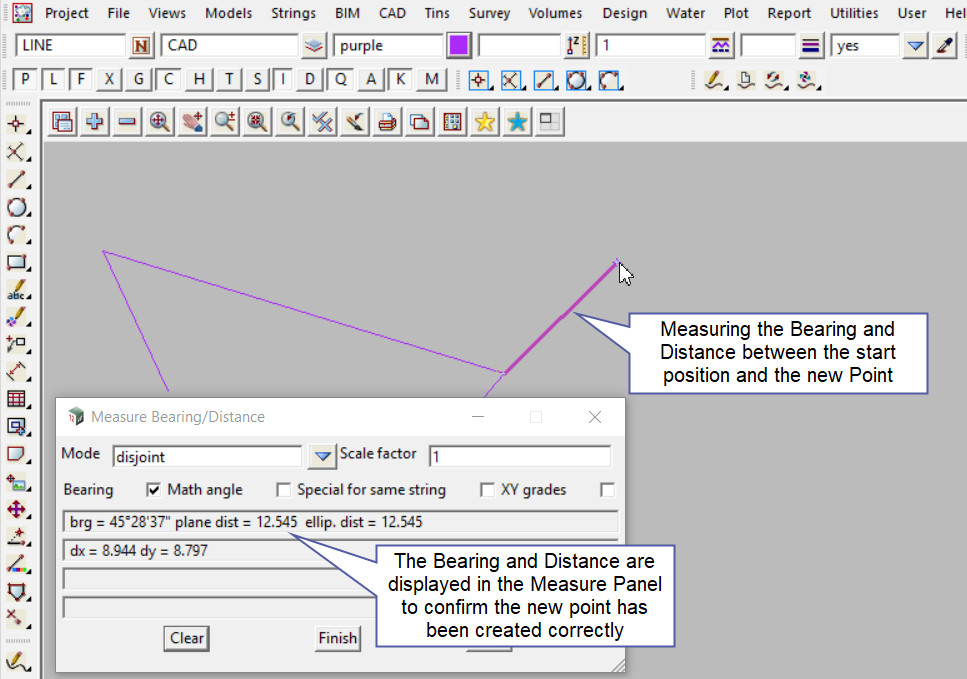Open the Survey menu
Viewport: 967px width, 679px height.
[489, 13]
